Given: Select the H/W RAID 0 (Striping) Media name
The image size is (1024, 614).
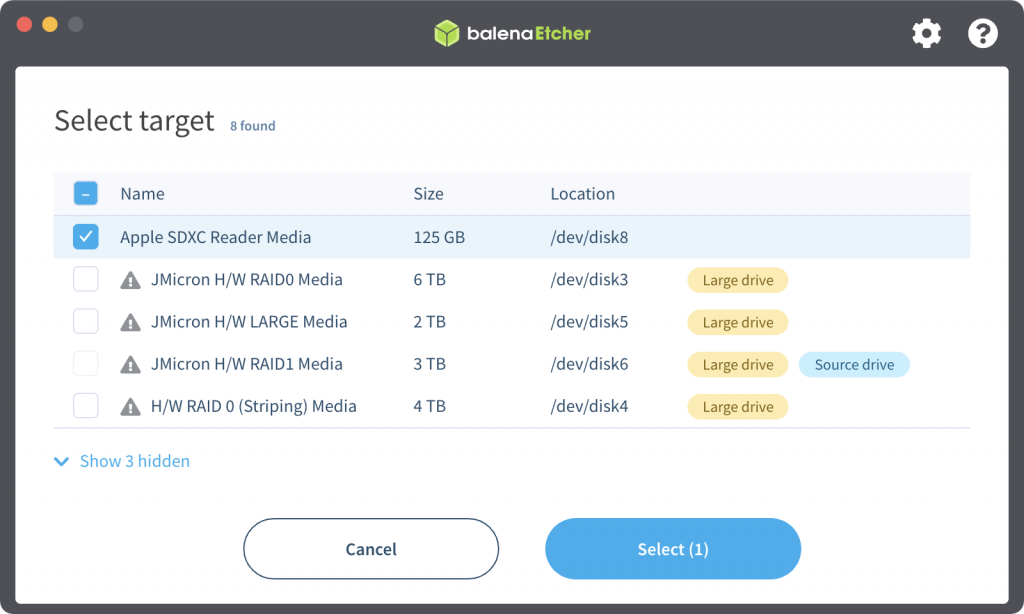Looking at the screenshot, I should (x=253, y=406).
